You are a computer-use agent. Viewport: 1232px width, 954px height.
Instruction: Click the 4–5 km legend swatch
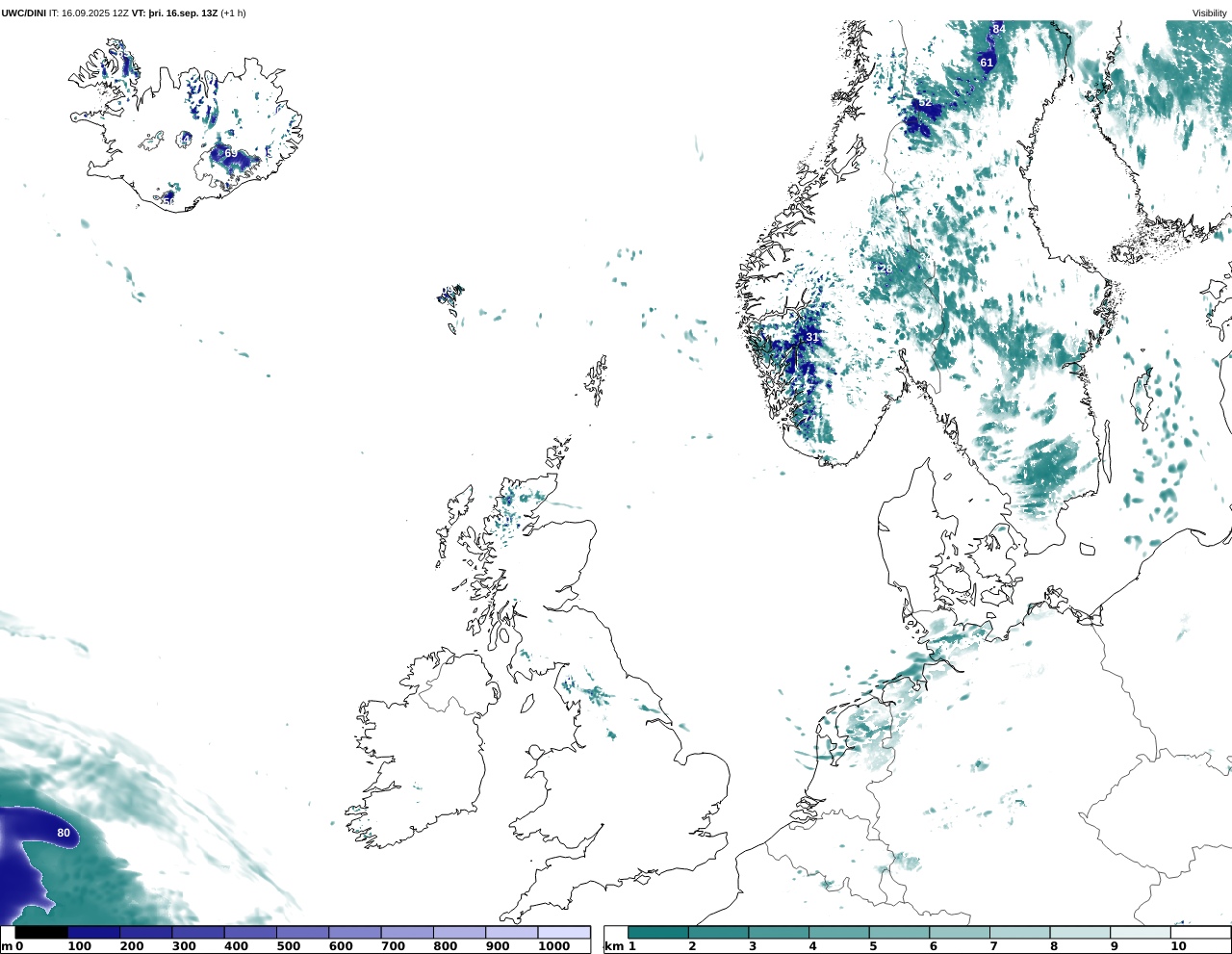[839, 932]
